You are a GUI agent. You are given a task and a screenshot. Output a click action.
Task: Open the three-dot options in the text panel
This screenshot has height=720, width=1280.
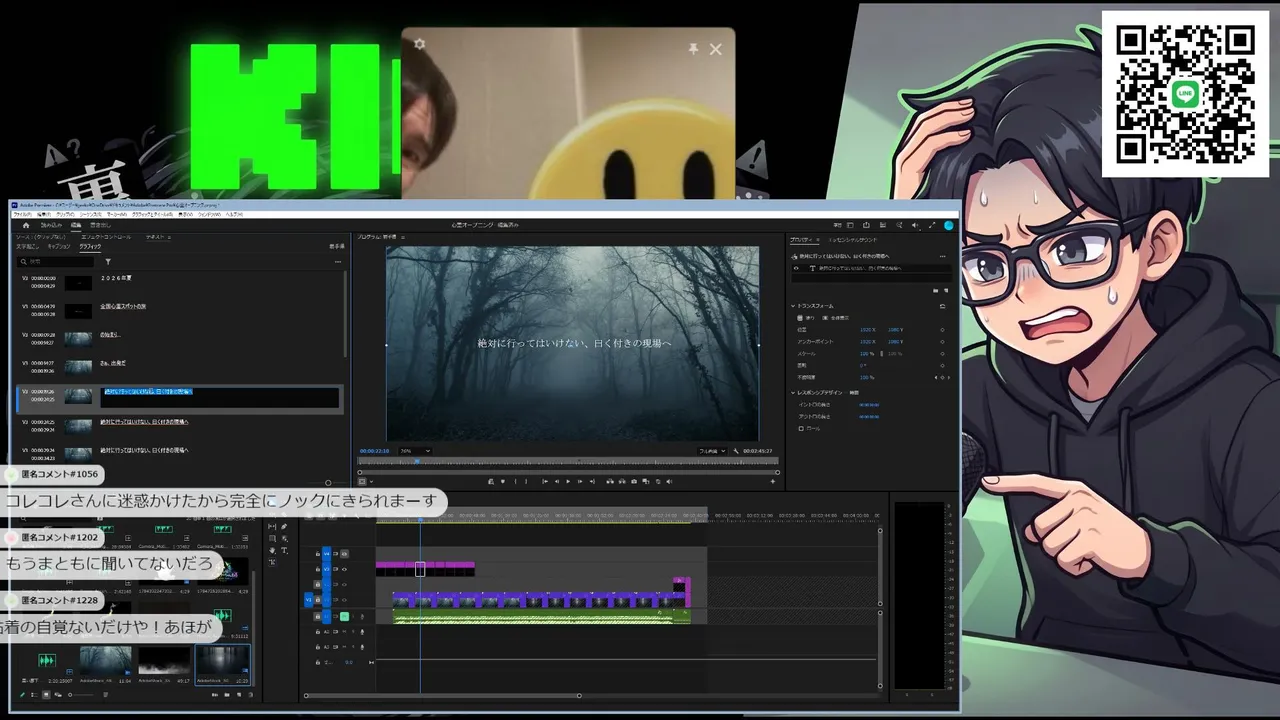(x=338, y=262)
